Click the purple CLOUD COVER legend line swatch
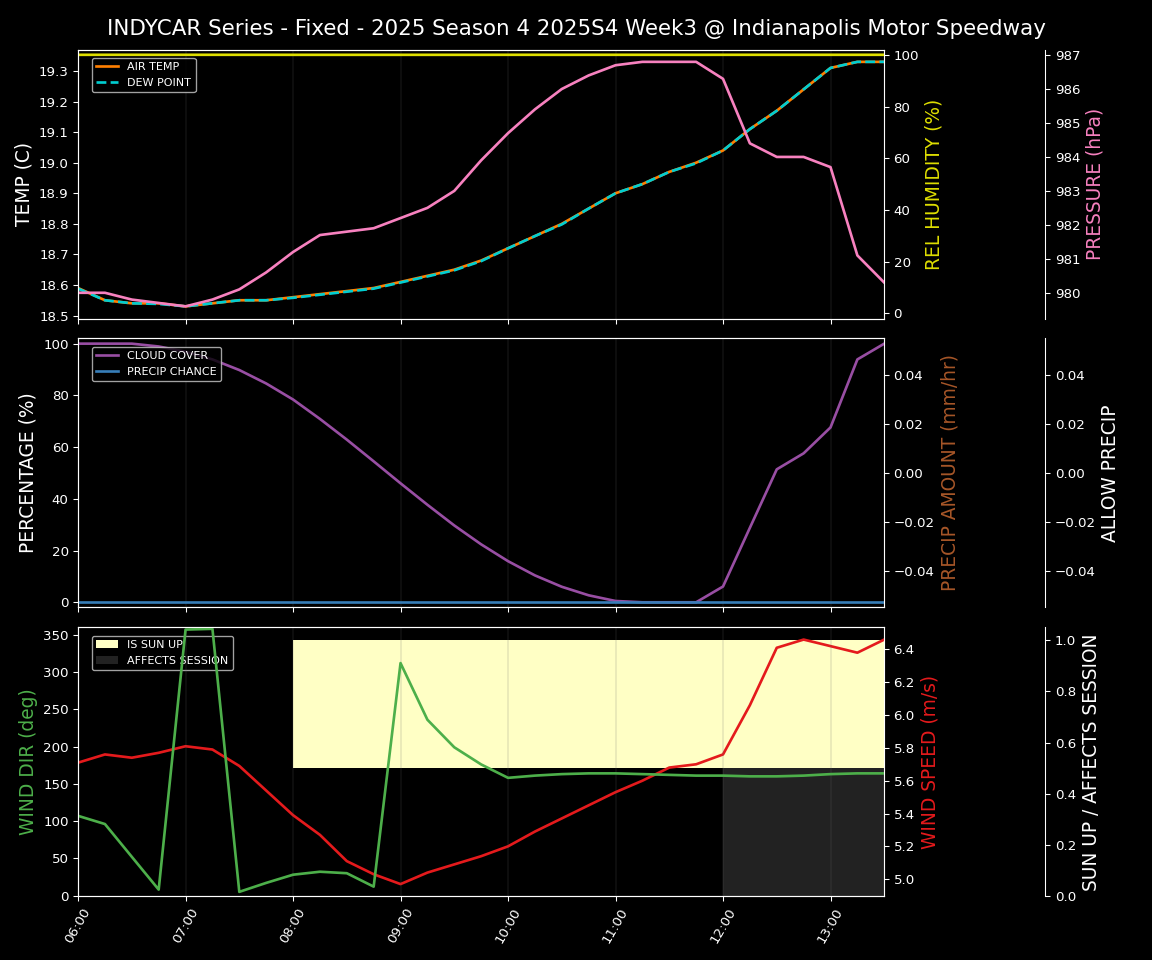The width and height of the screenshot is (1152, 960). click(107, 355)
